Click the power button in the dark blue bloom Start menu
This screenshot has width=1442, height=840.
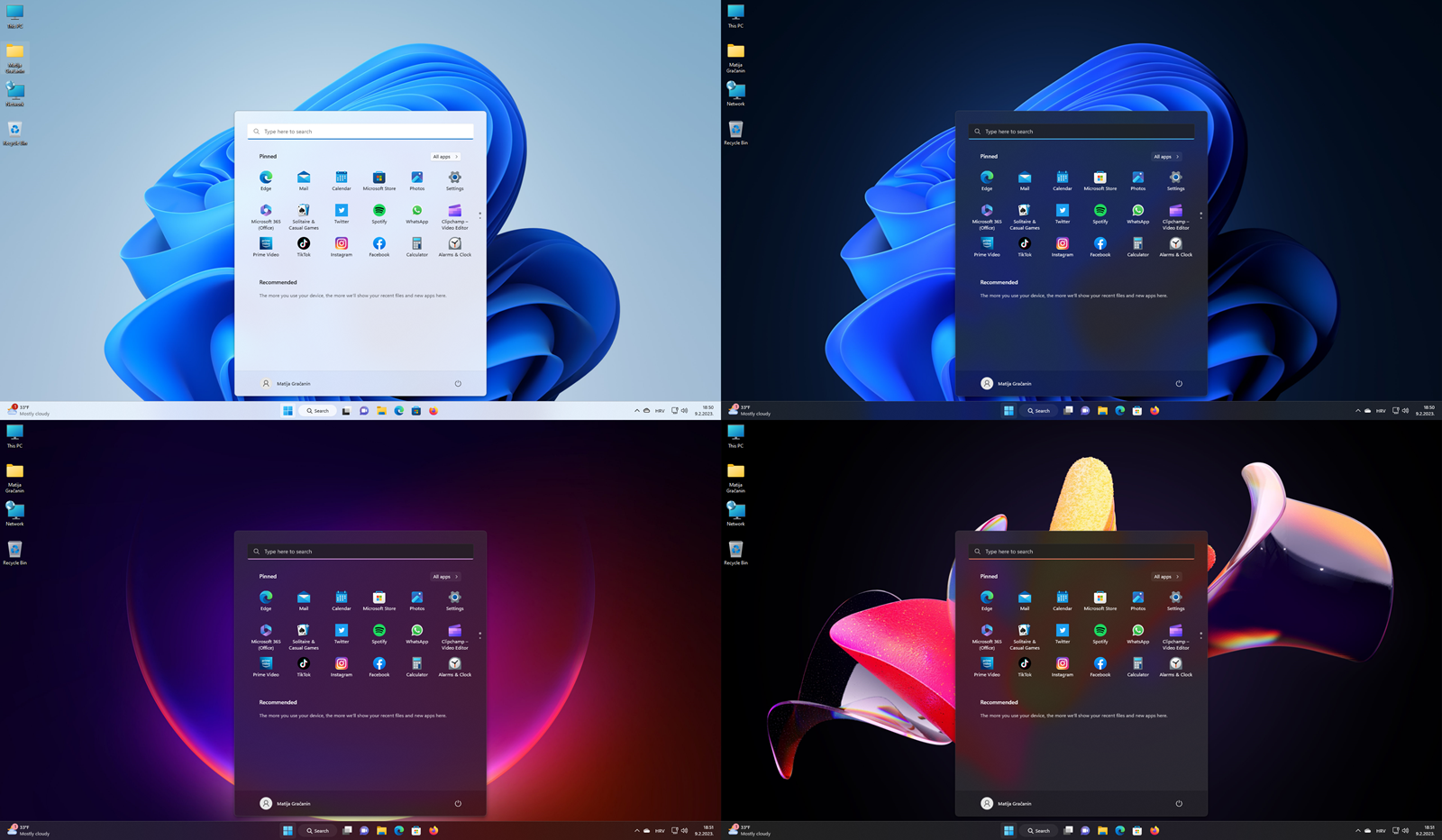(1179, 383)
